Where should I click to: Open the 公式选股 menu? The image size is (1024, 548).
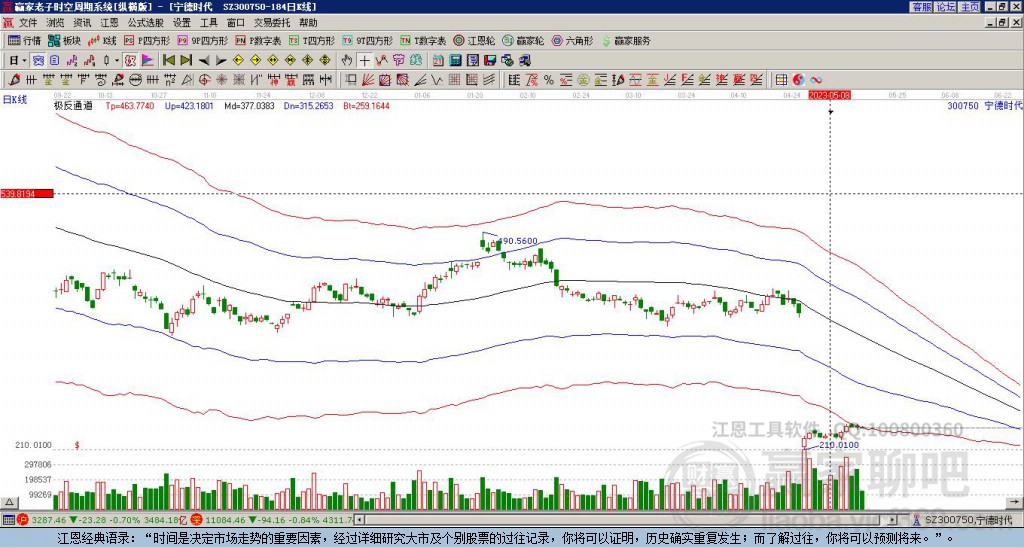(146, 23)
